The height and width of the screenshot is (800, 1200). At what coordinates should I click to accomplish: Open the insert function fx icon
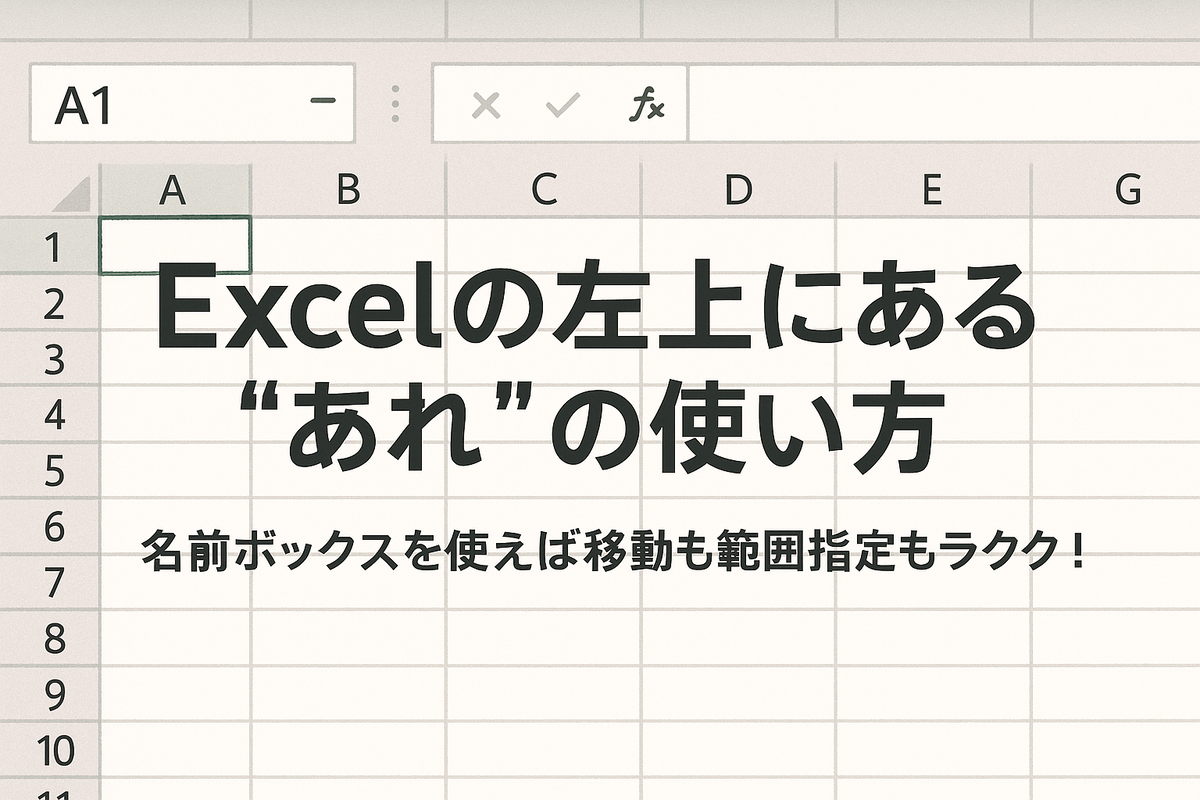coord(646,105)
